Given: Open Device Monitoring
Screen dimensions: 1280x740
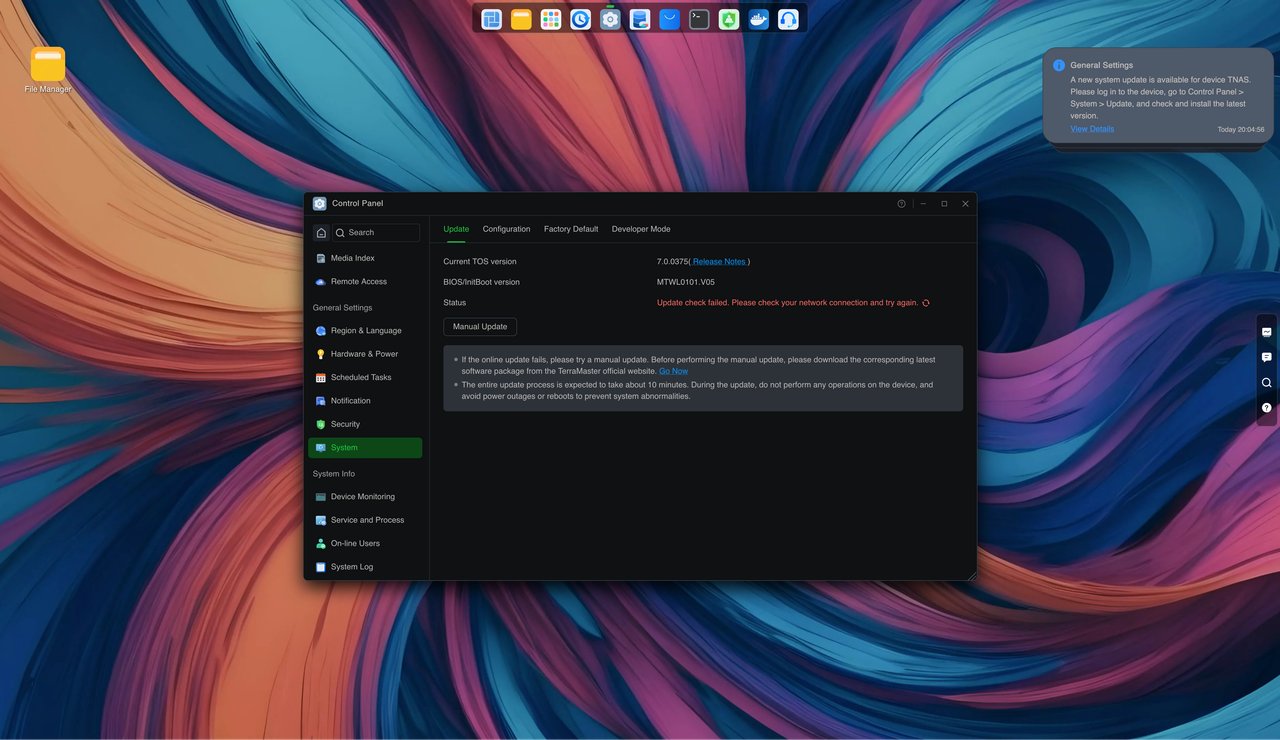Looking at the screenshot, I should pyautogui.click(x=365, y=497).
